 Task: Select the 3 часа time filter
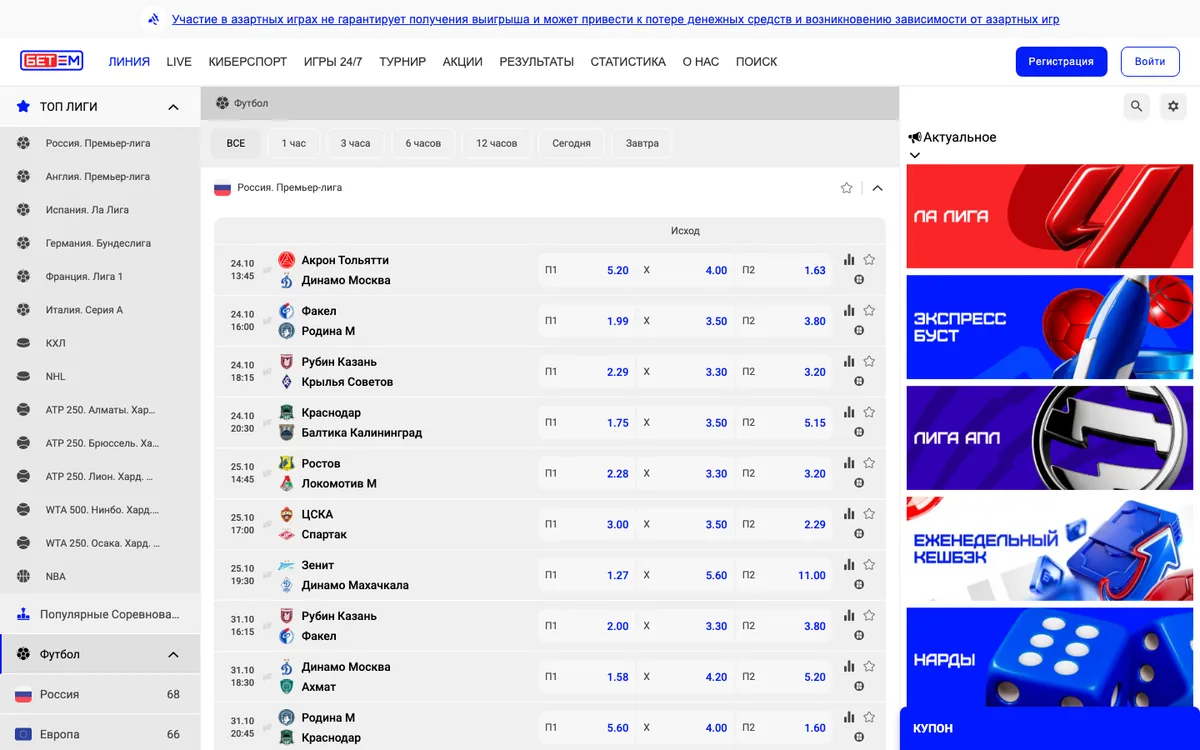(x=355, y=143)
